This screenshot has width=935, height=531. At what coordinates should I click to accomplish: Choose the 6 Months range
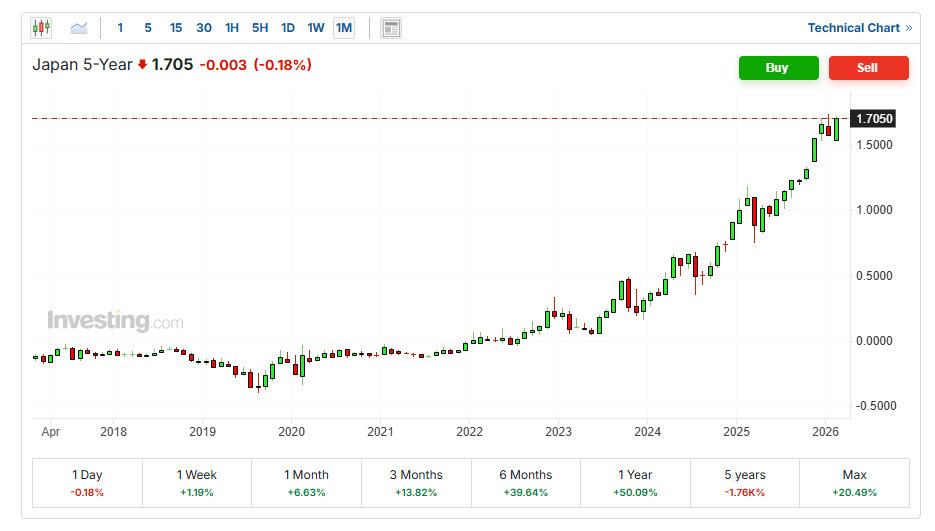(526, 483)
